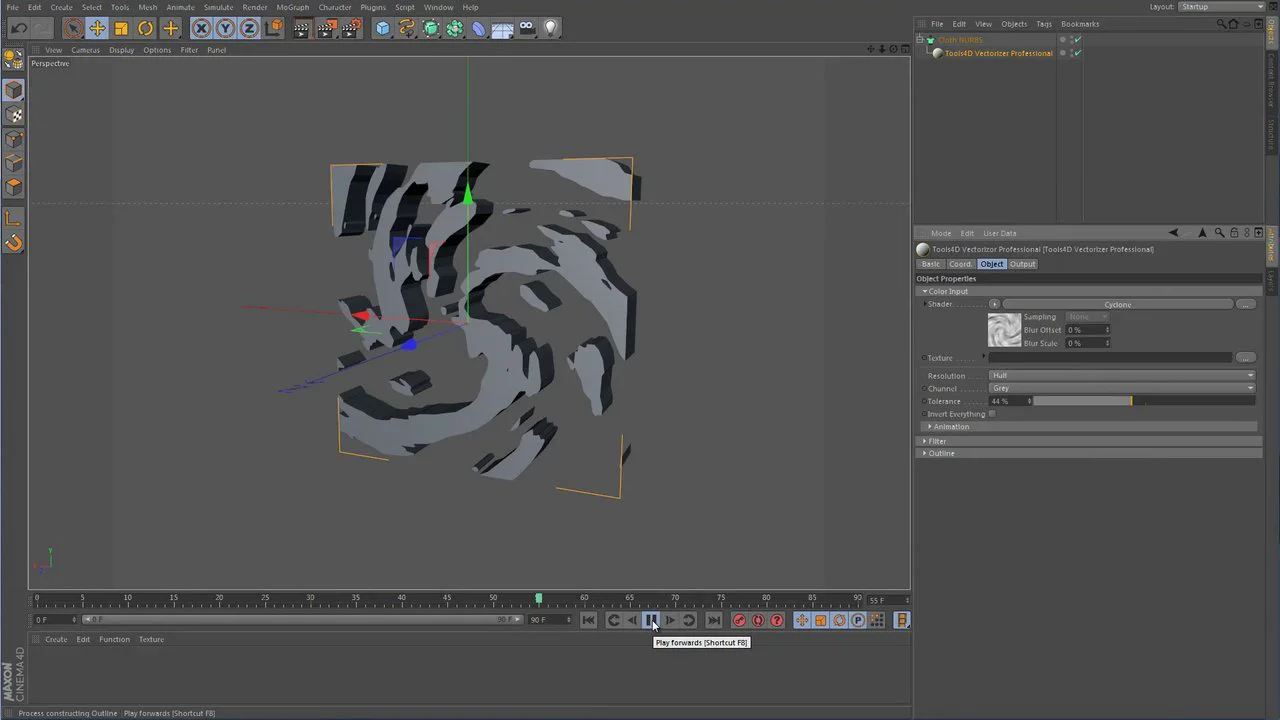Viewport: 1280px width, 720px height.
Task: Click the Render to Picture Viewer icon
Action: click(x=326, y=29)
